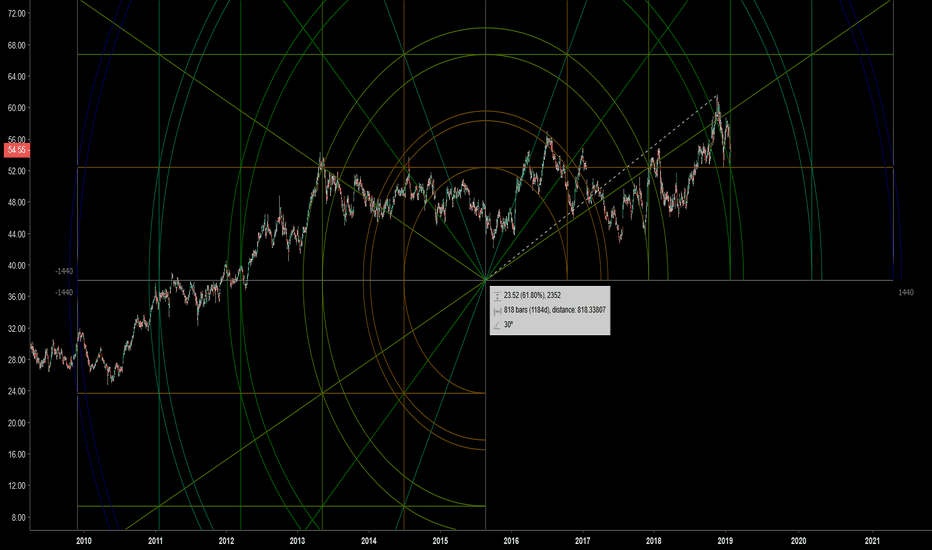The height and width of the screenshot is (550, 932).
Task: Click the 2016 label on time axis
Action: coord(511,541)
